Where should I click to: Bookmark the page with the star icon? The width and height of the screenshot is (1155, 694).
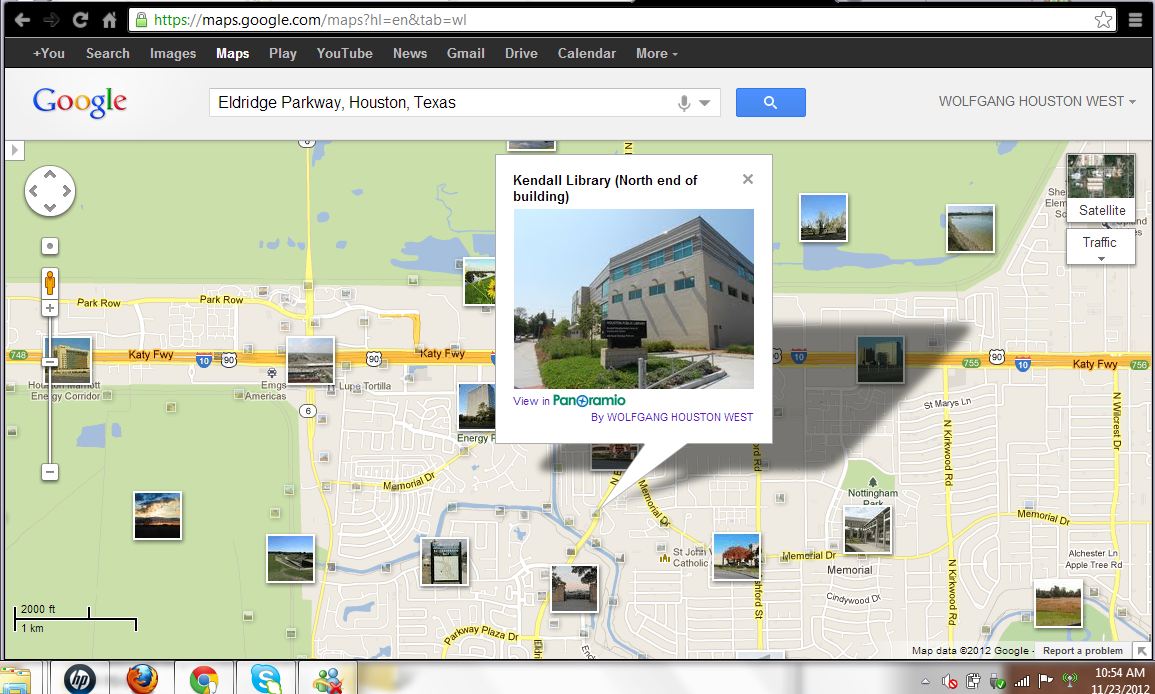(x=1102, y=18)
